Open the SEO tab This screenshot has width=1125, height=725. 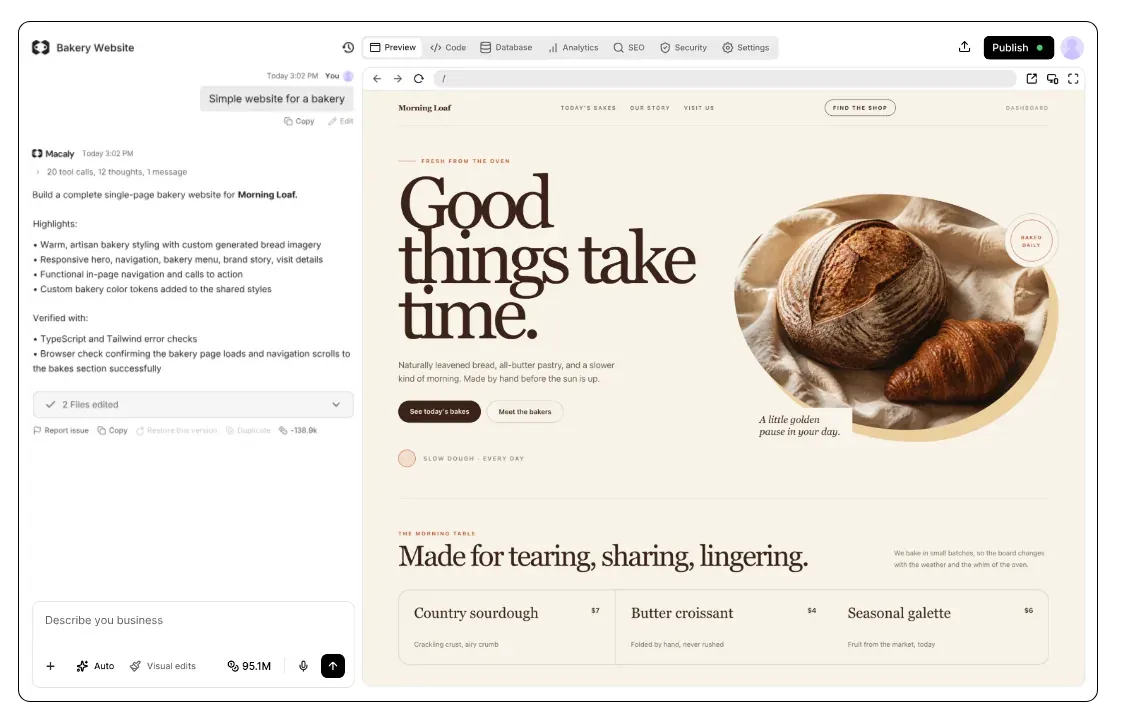coord(629,47)
